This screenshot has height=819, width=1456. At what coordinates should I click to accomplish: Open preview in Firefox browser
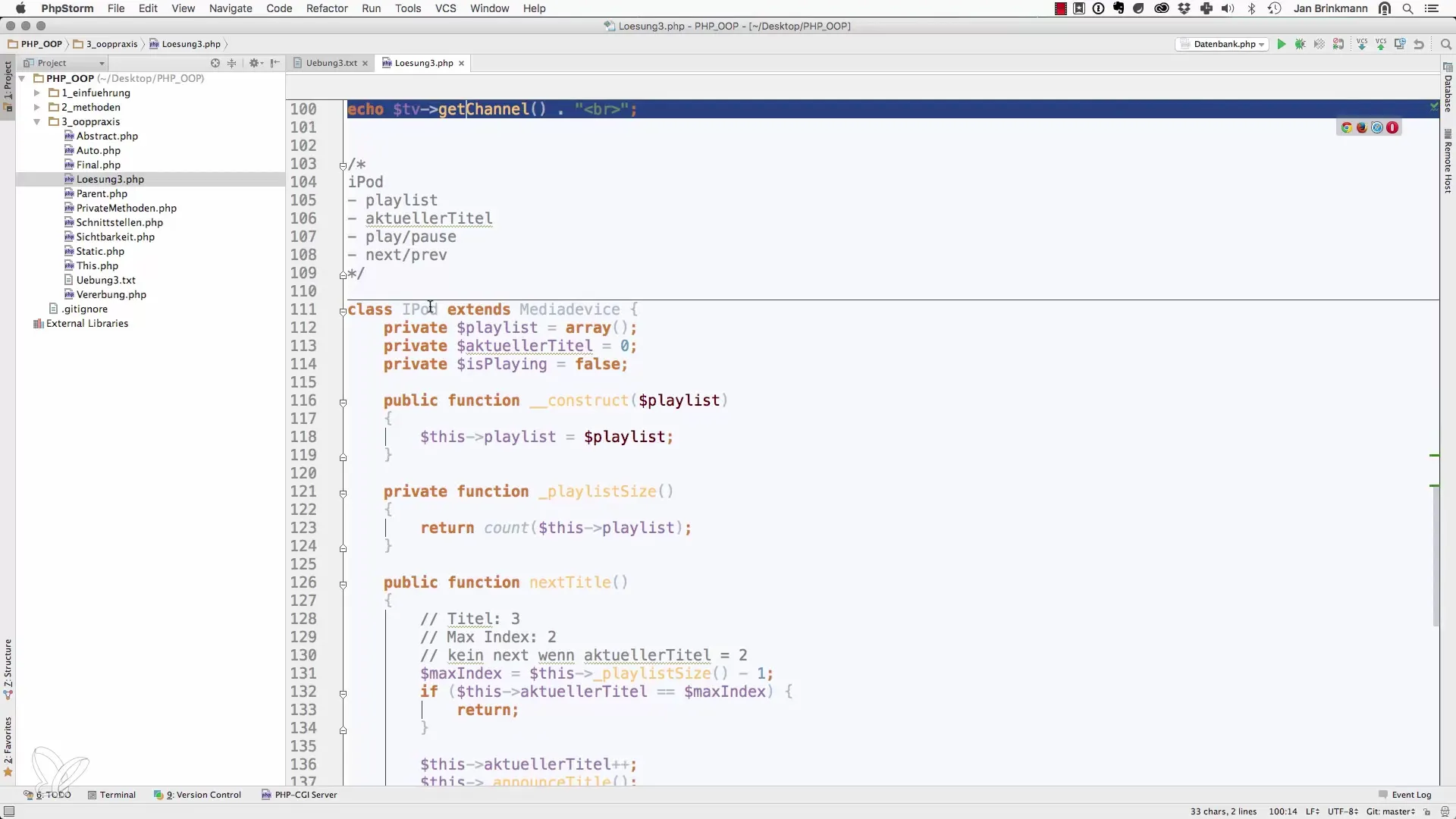point(1362,127)
